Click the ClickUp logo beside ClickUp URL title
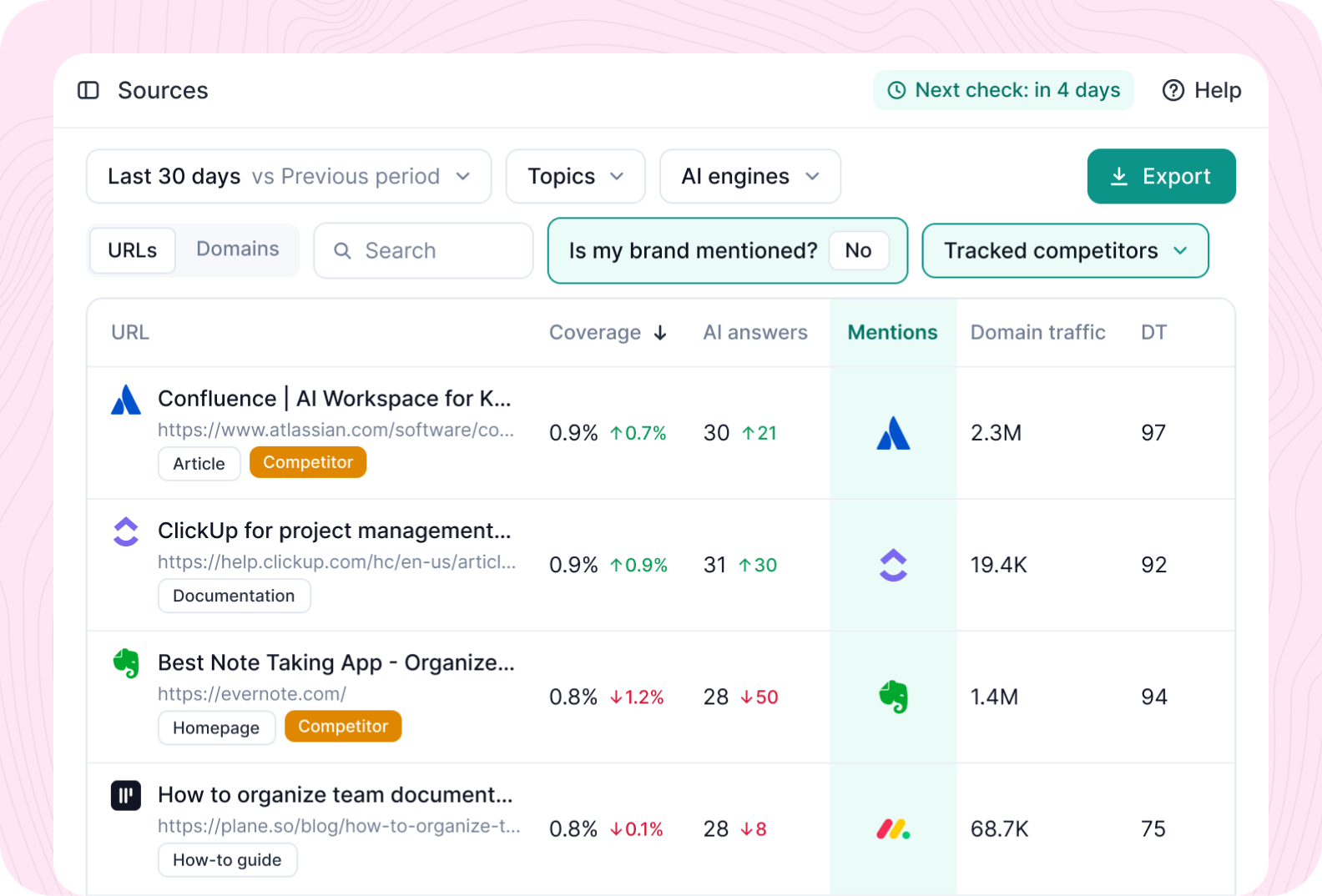 pyautogui.click(x=126, y=531)
